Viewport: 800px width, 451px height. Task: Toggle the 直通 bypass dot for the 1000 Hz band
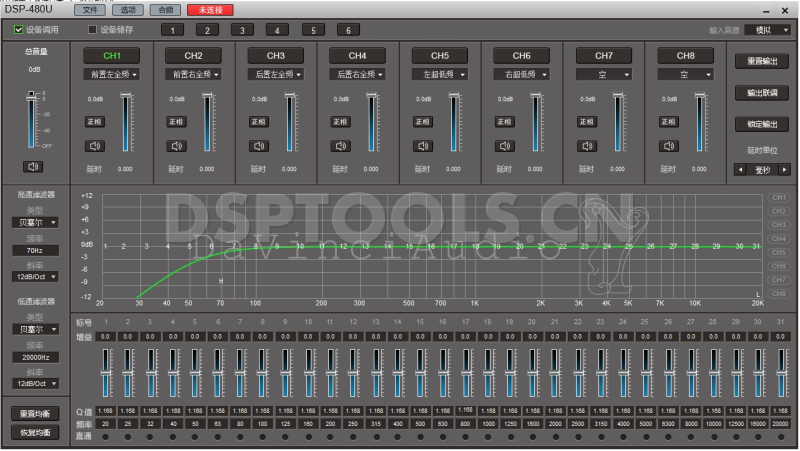488,437
